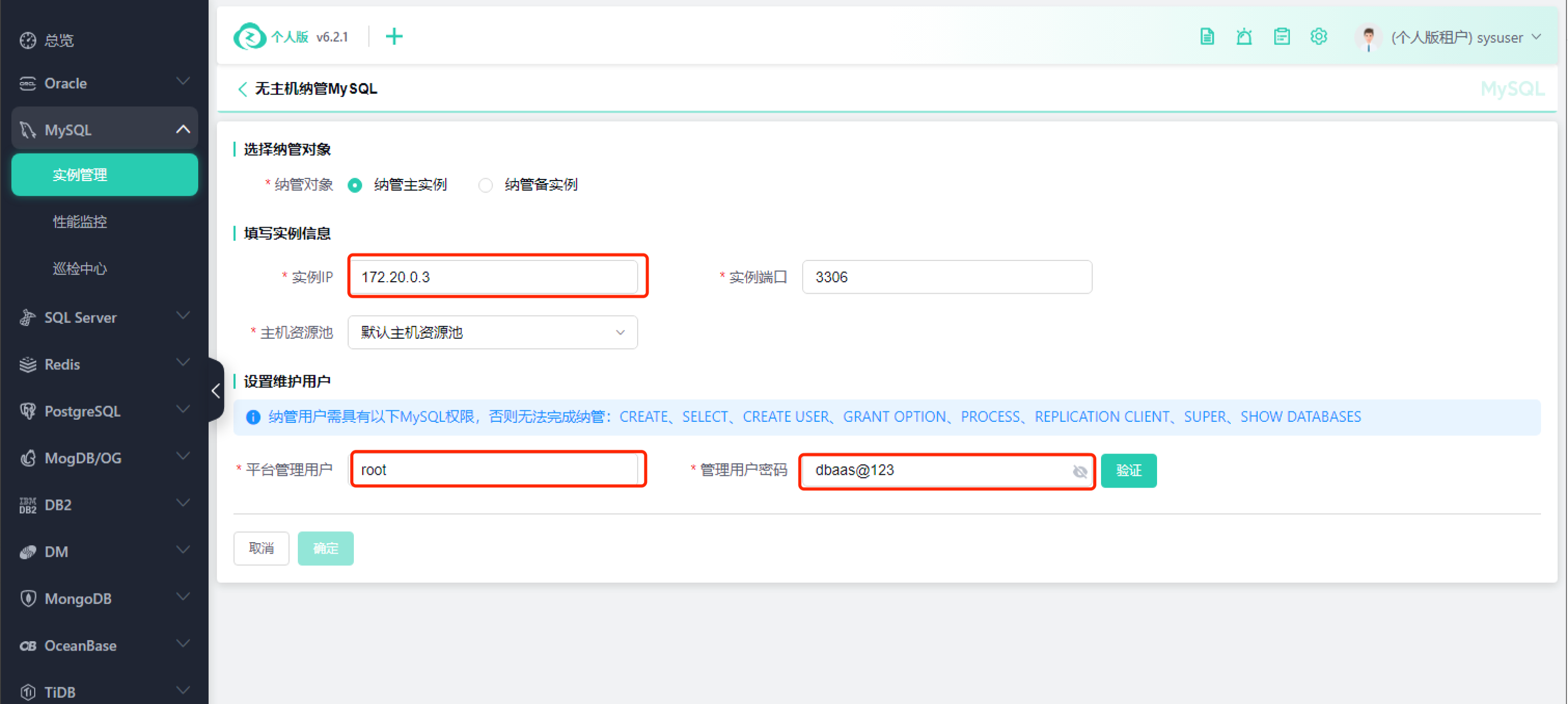Click the alarm bell icon
The image size is (1568, 704).
tap(1244, 36)
